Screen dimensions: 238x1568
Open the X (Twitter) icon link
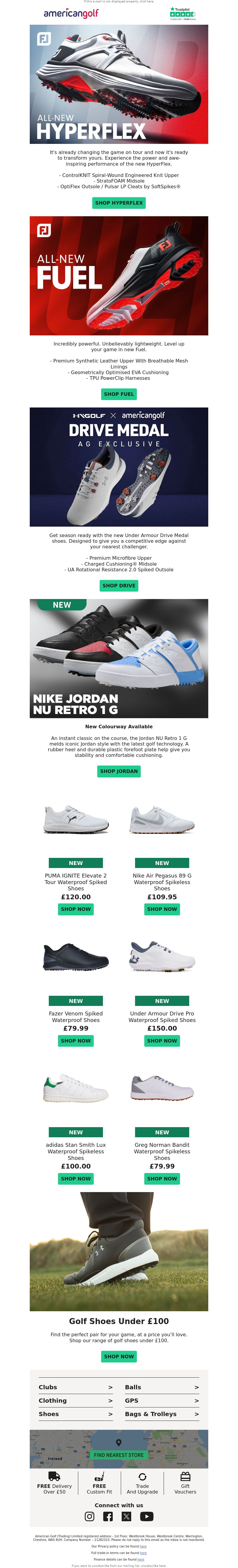pyautogui.click(x=127, y=1516)
